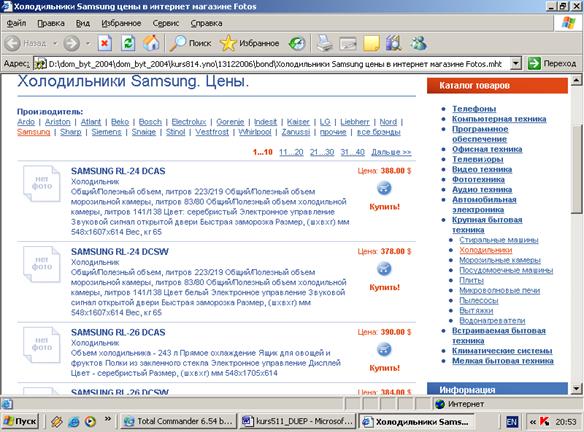Go to the Home page icon
This screenshot has height=432, width=584.
point(151,43)
